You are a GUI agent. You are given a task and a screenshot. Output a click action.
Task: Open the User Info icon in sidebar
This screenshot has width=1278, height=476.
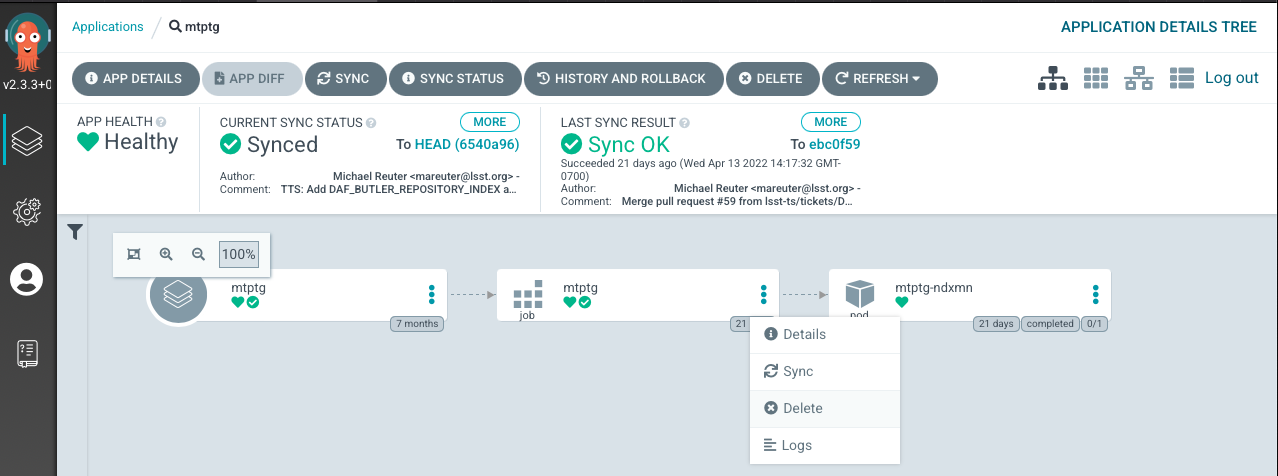point(27,279)
